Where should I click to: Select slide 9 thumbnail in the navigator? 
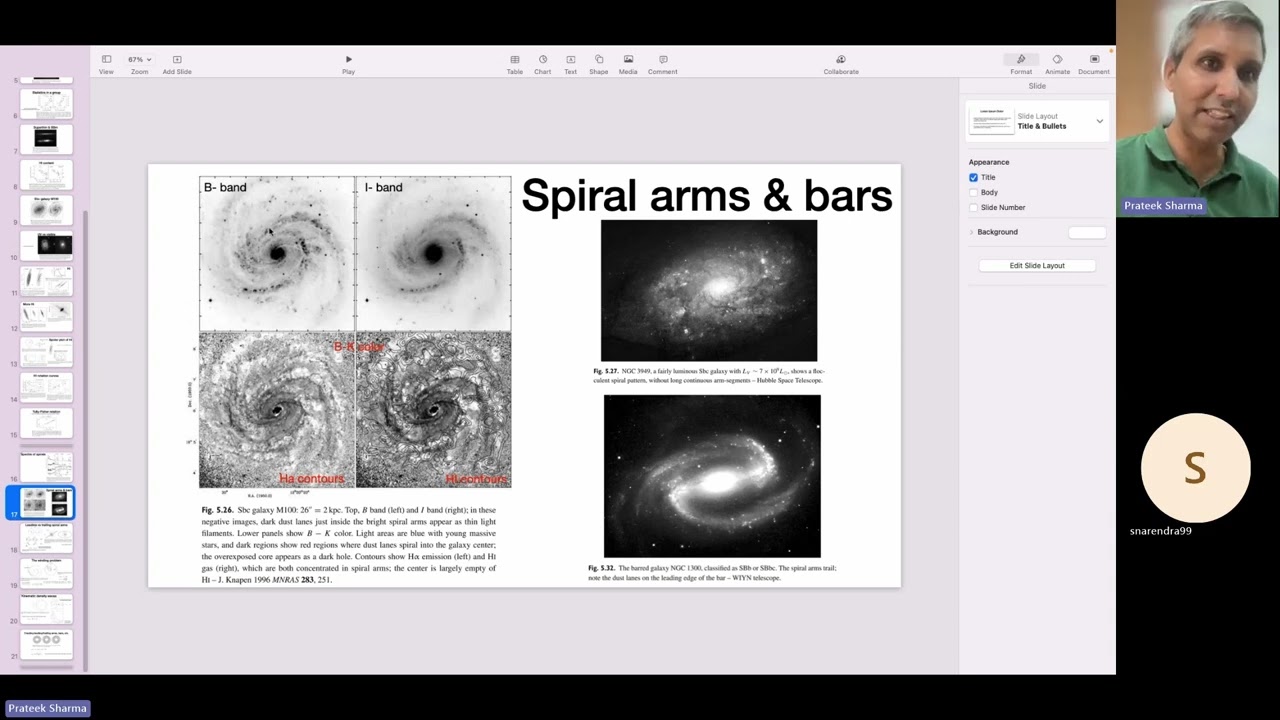click(47, 209)
